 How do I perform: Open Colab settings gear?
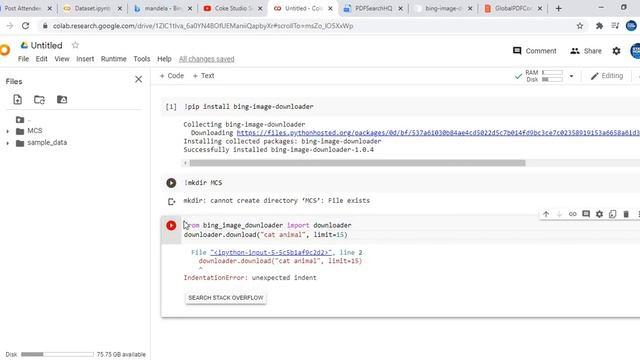616,51
